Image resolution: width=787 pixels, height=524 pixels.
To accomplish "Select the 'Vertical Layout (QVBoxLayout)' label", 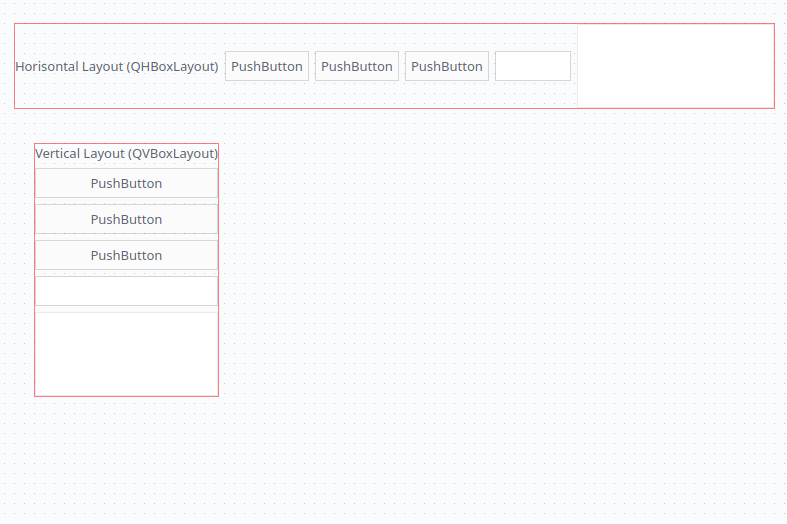I will click(x=126, y=154).
